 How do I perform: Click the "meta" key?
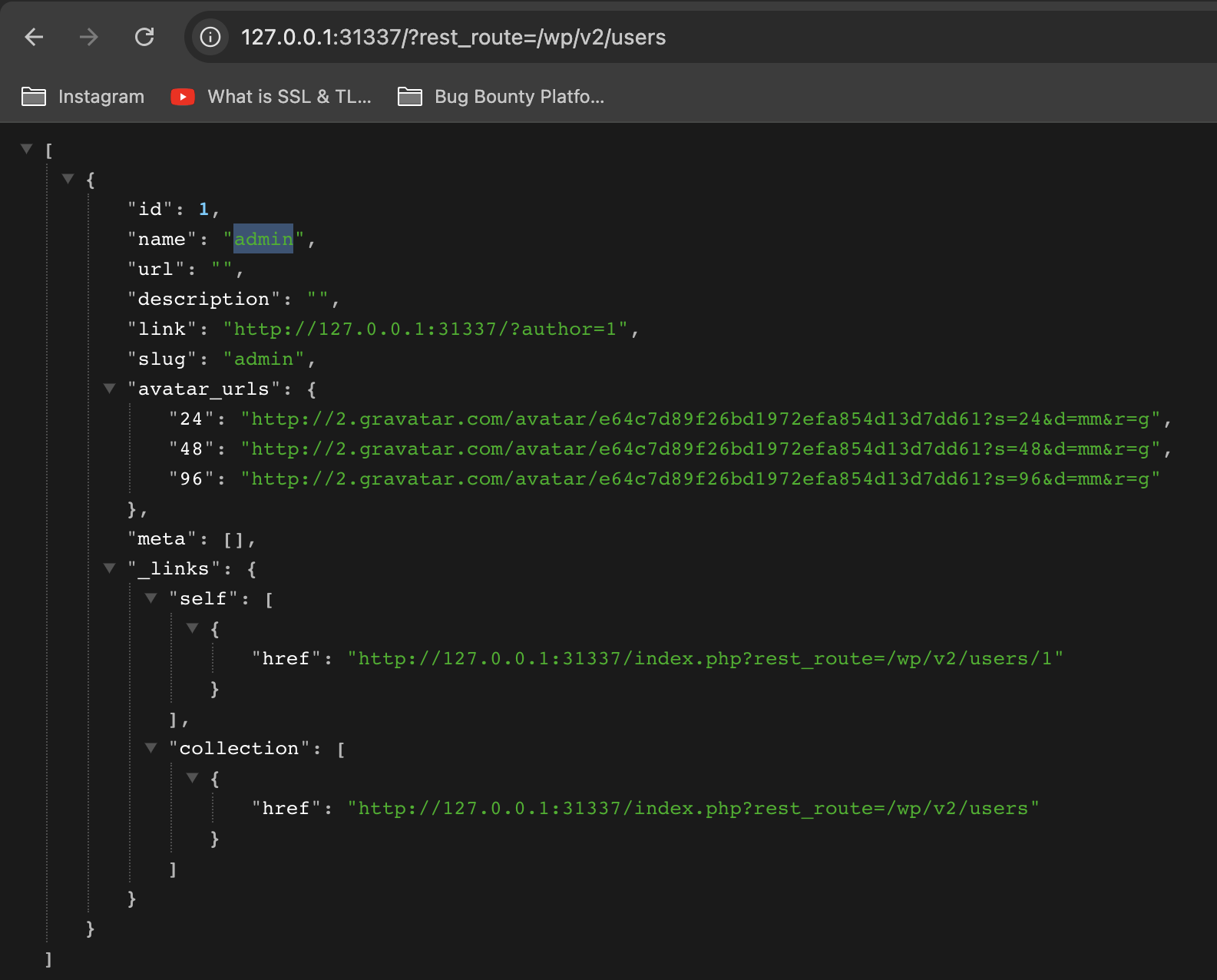tap(161, 538)
